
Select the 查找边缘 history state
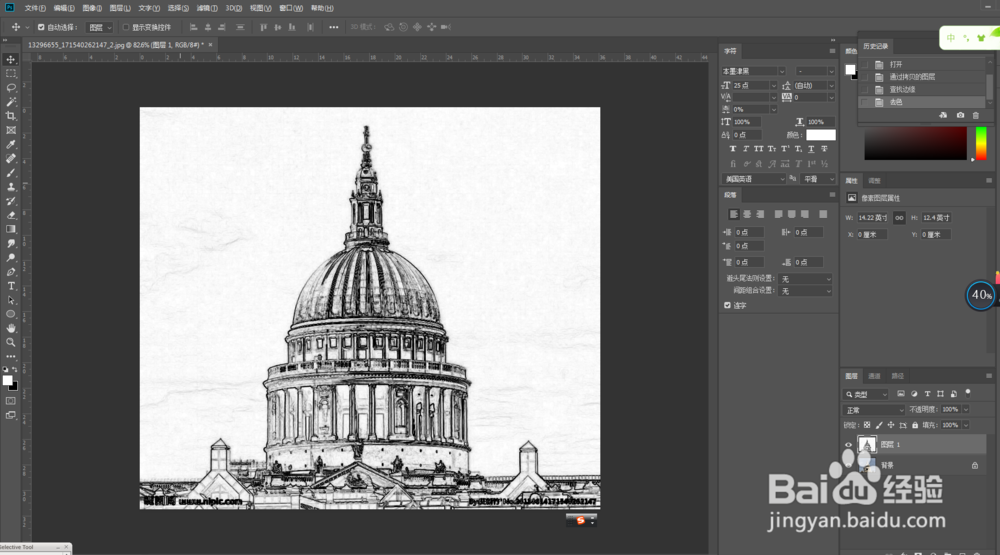coord(923,89)
